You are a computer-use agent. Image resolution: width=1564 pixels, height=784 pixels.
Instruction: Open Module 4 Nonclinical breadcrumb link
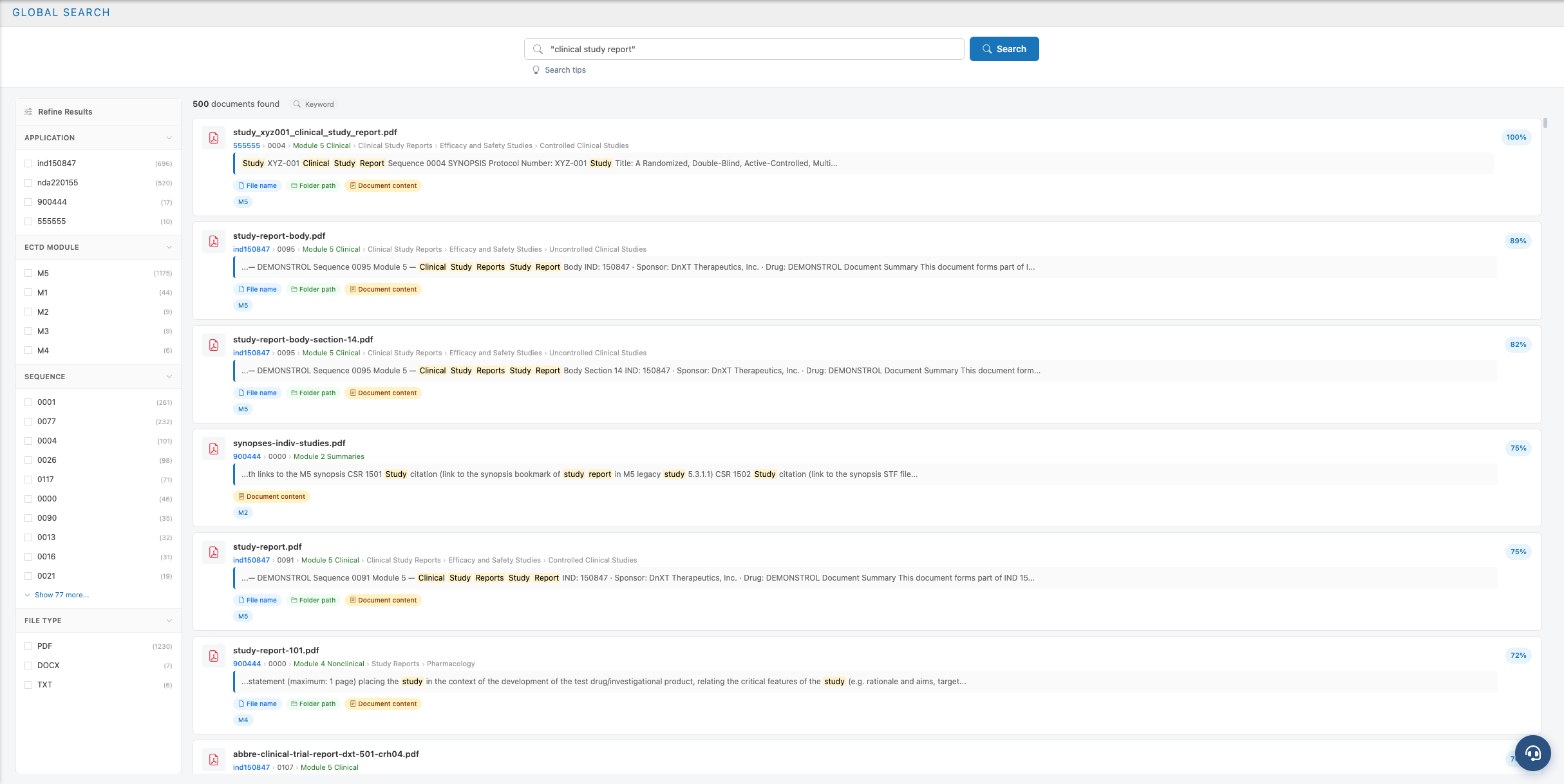click(328, 664)
